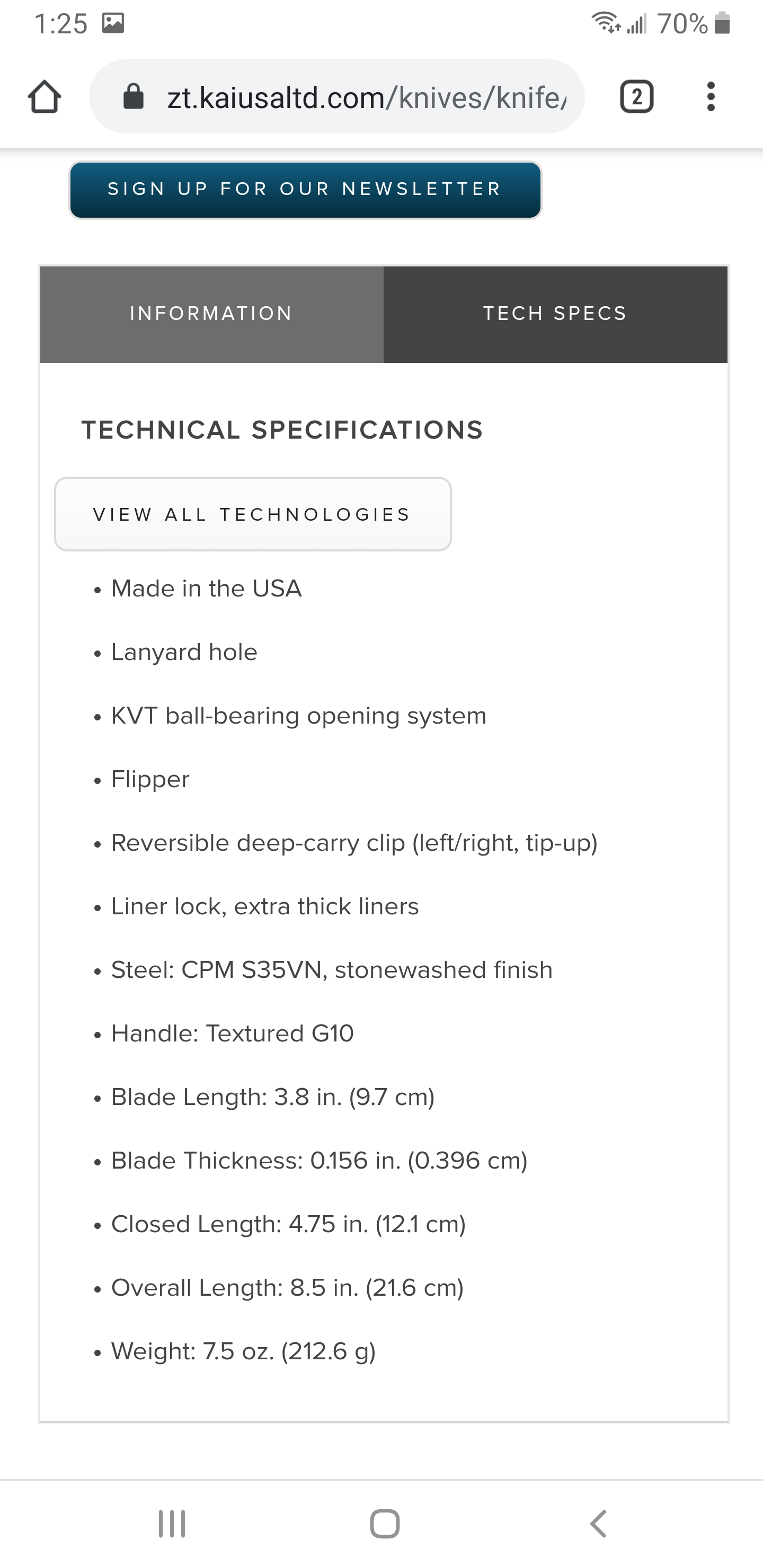Switch to the Information tab
The image size is (763, 1568).
coord(211,314)
